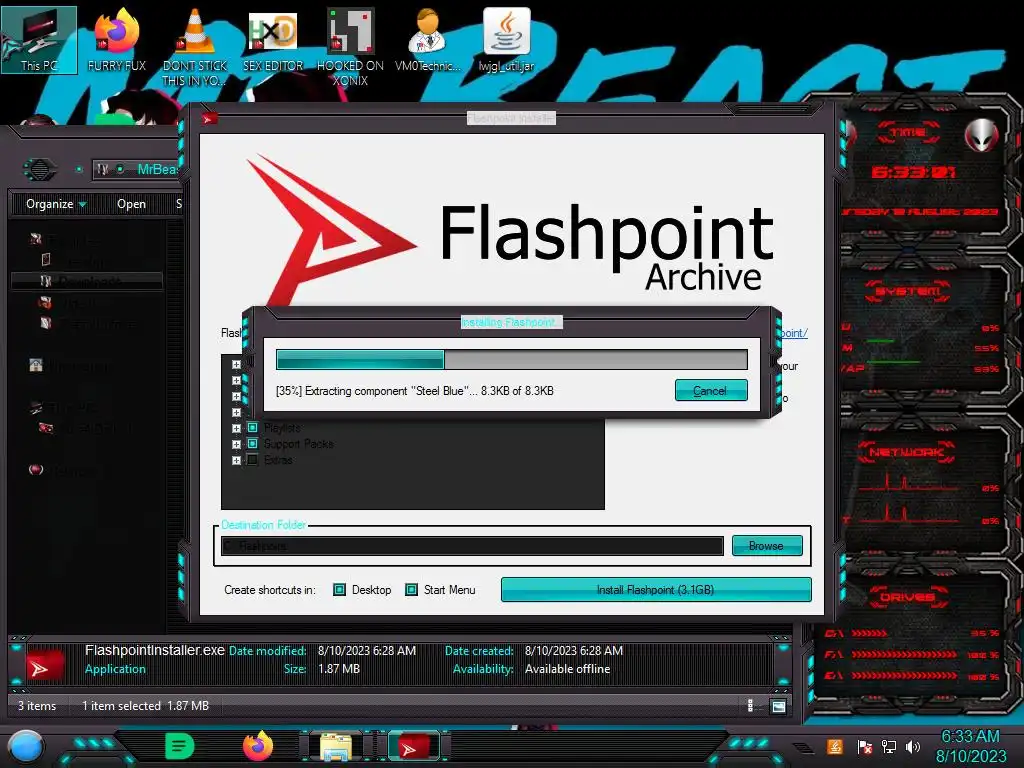Click the Browse button for destination folder

[767, 545]
